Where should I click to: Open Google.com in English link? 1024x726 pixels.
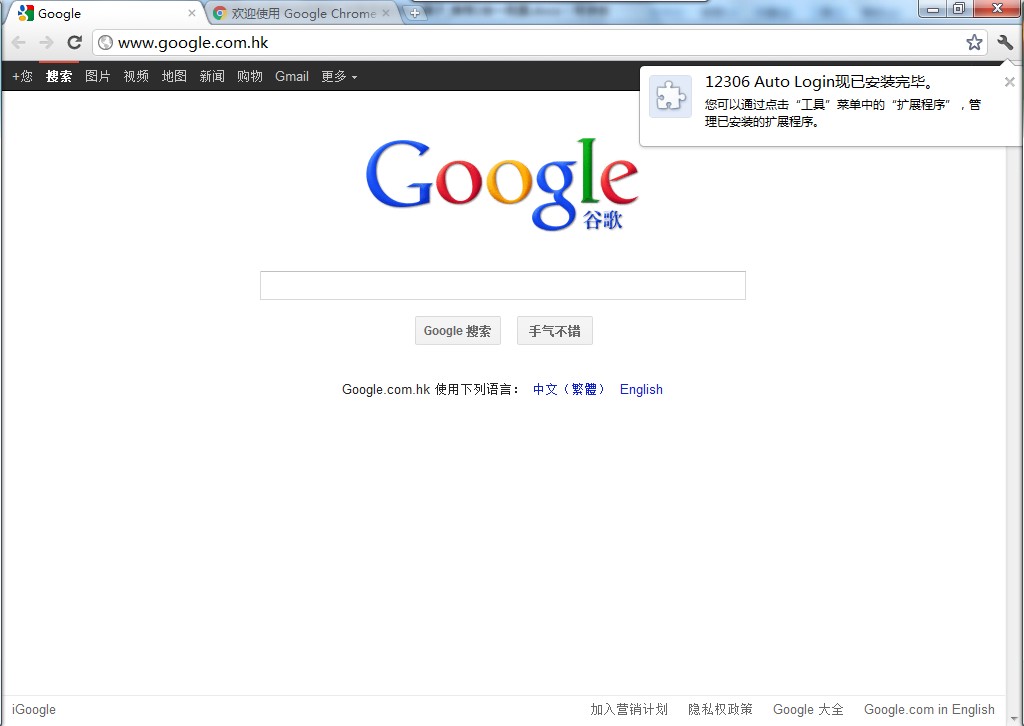pyautogui.click(x=929, y=710)
